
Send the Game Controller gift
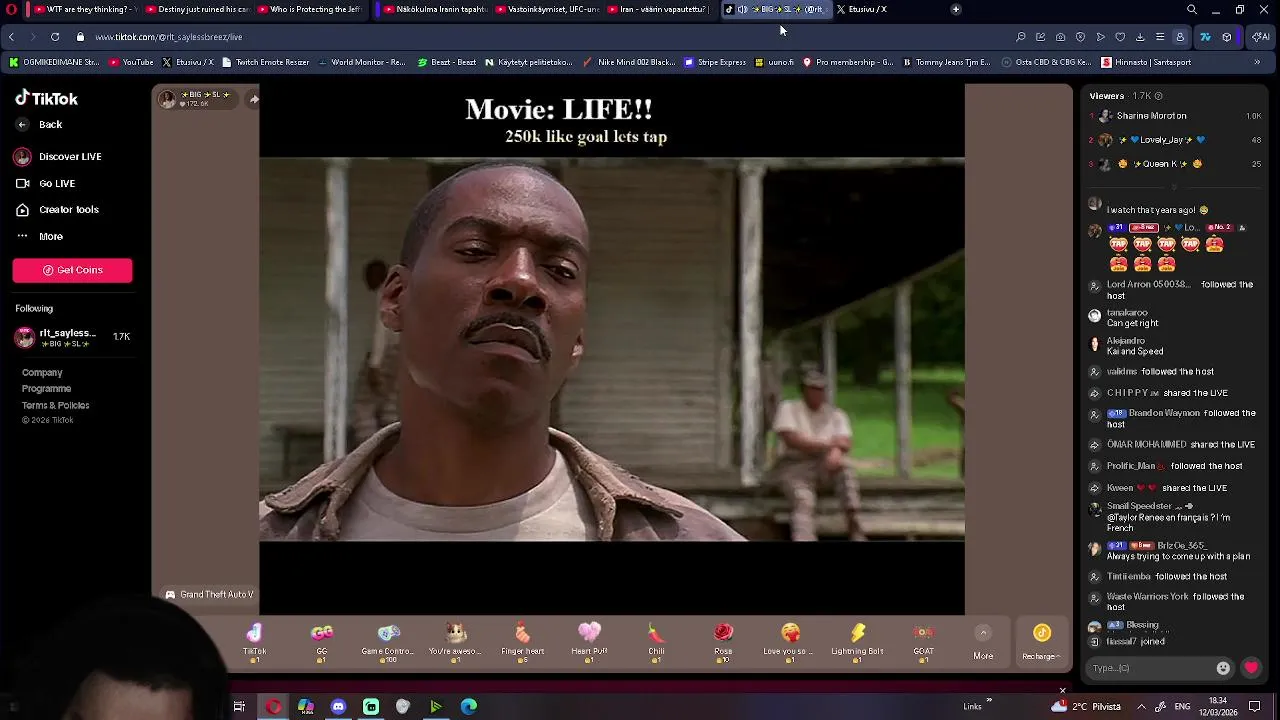(388, 642)
